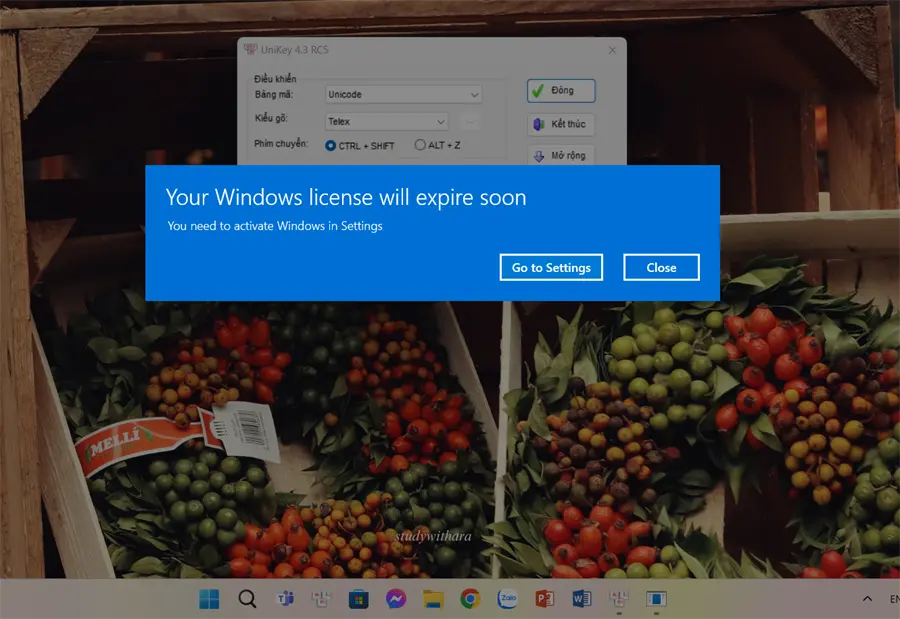Open File Explorer from taskbar
This screenshot has width=900, height=619.
(433, 599)
